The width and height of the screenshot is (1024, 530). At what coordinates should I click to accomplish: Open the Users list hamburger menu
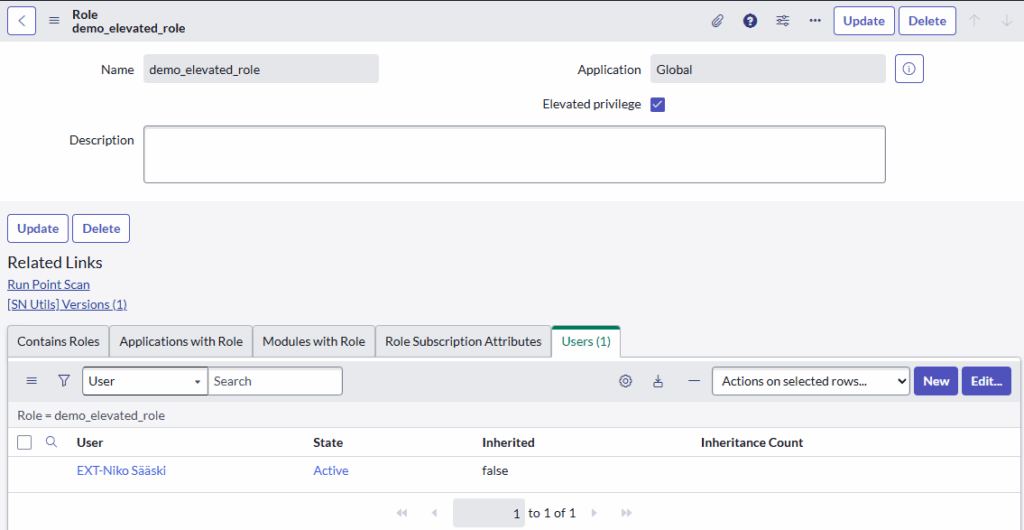tap(31, 381)
